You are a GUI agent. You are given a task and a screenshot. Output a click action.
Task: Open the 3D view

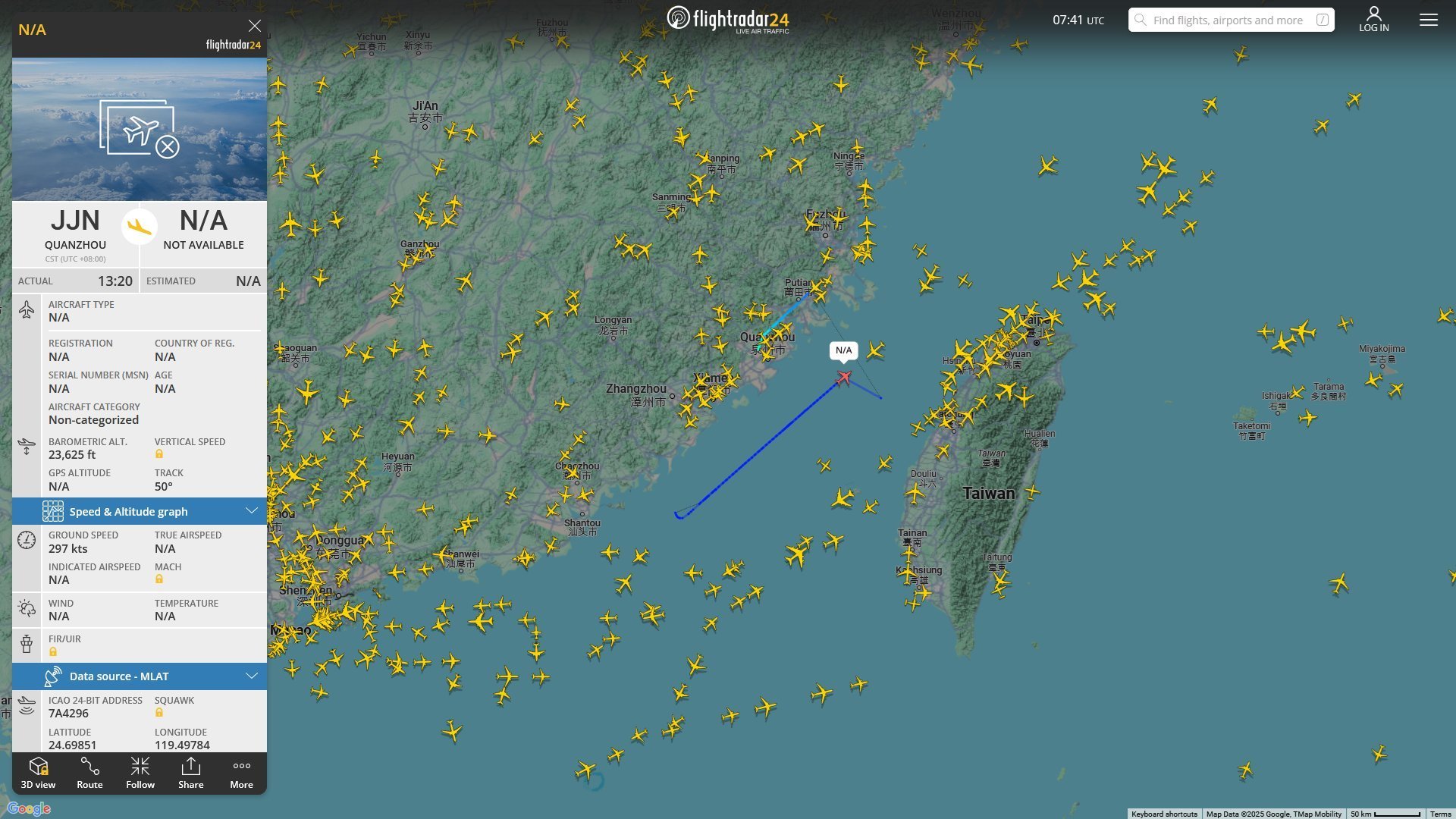point(38,773)
